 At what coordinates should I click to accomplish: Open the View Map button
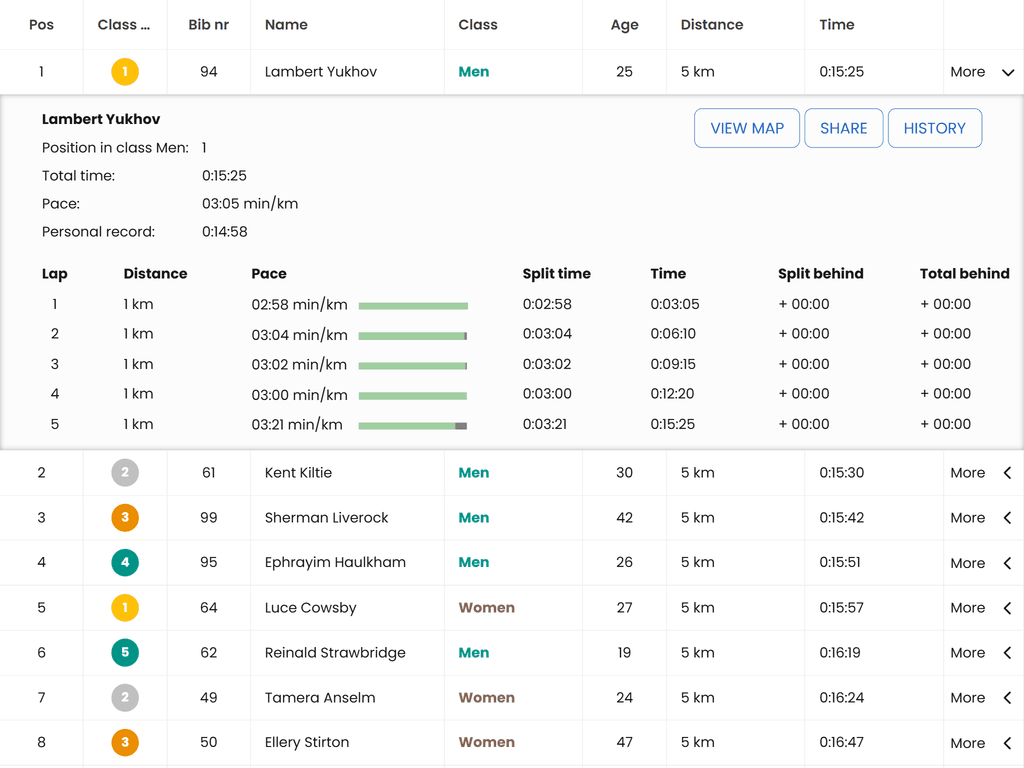[x=747, y=128]
